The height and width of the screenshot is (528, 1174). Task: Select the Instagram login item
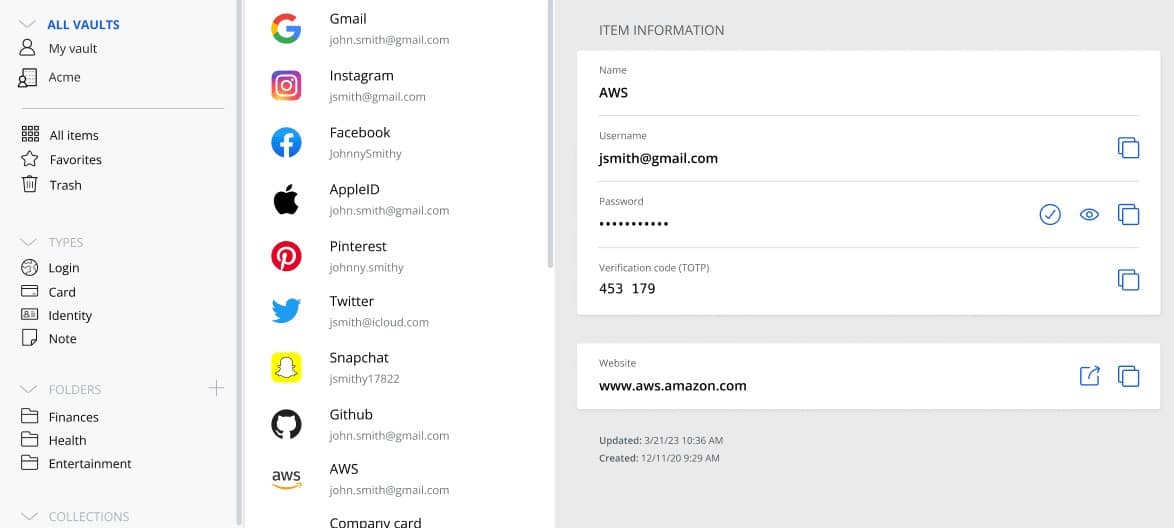397,85
